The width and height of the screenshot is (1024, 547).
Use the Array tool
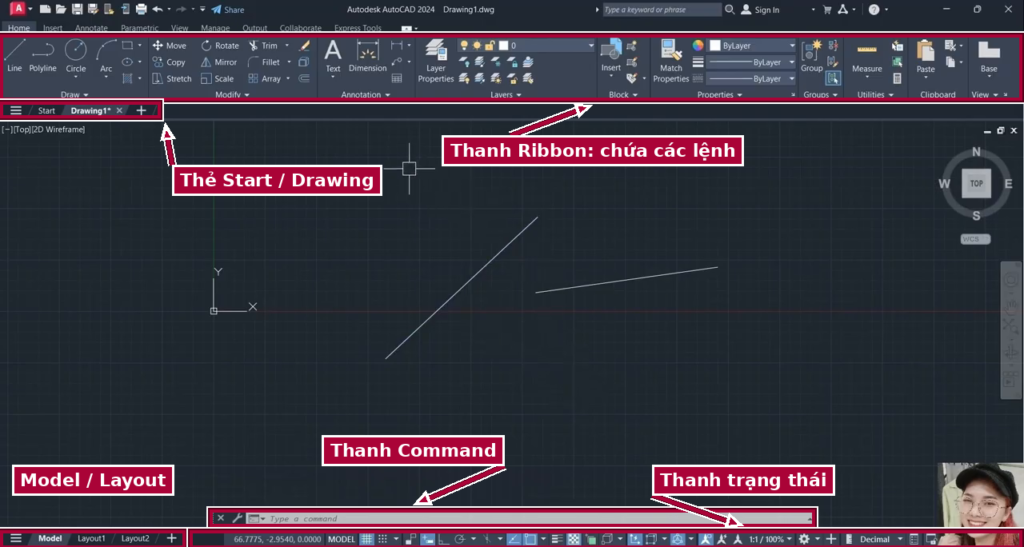coord(264,78)
